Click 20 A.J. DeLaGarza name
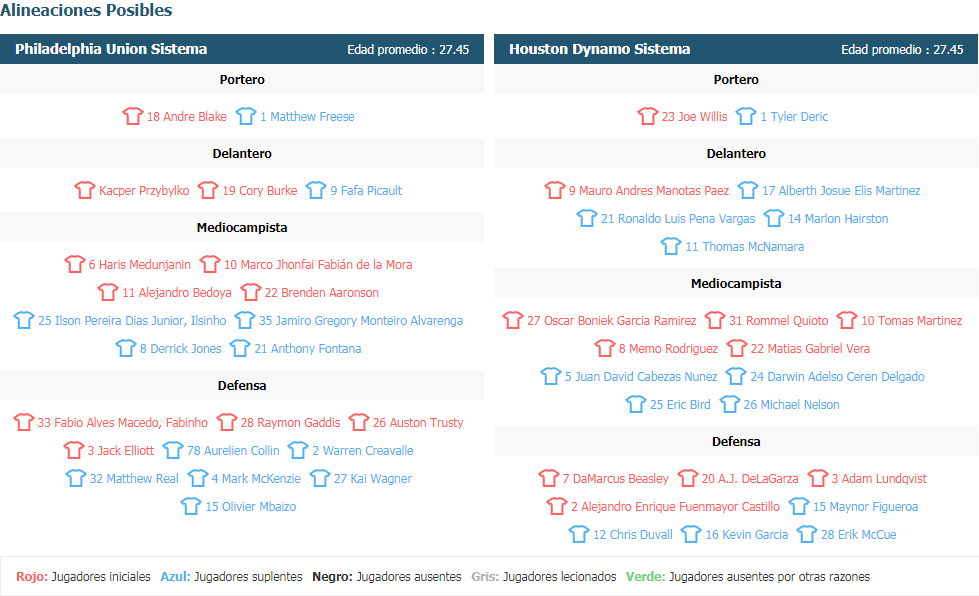The image size is (979, 596). pyautogui.click(x=750, y=479)
